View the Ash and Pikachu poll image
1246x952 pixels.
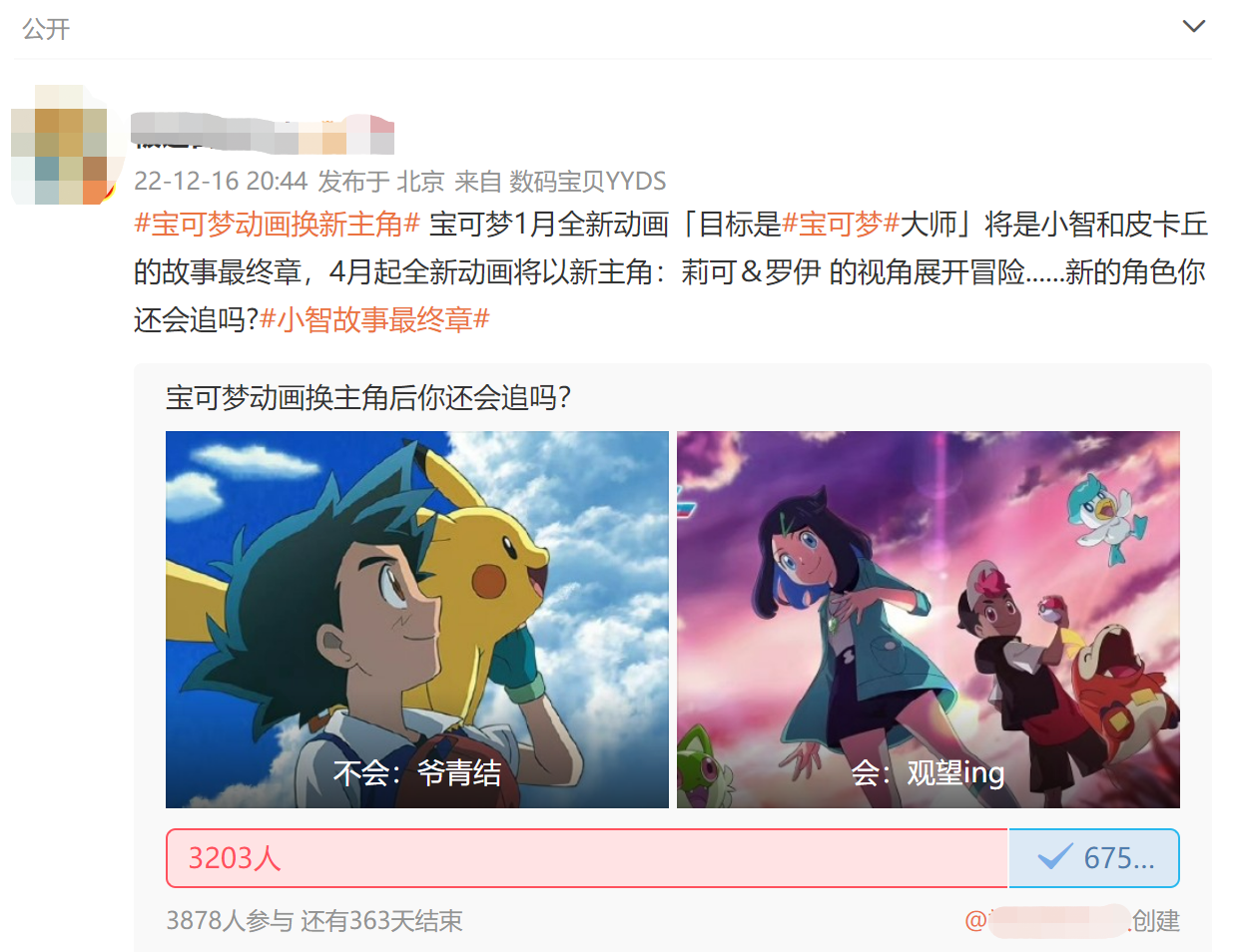coord(417,619)
